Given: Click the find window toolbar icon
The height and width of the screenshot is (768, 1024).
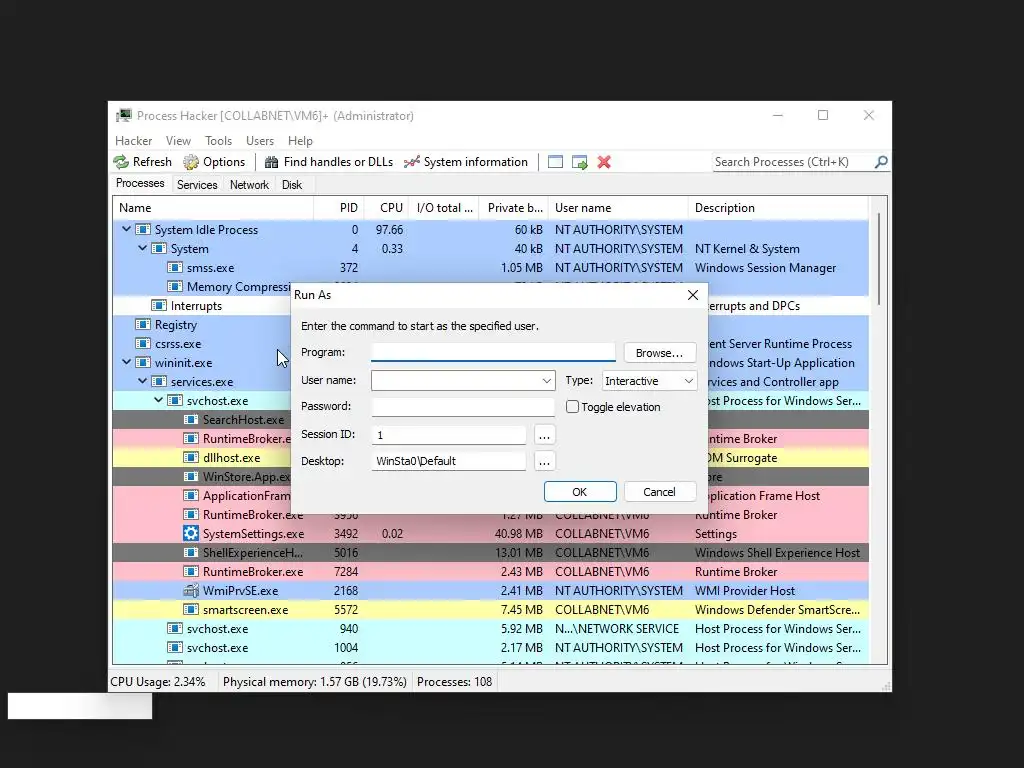Looking at the screenshot, I should [x=555, y=162].
